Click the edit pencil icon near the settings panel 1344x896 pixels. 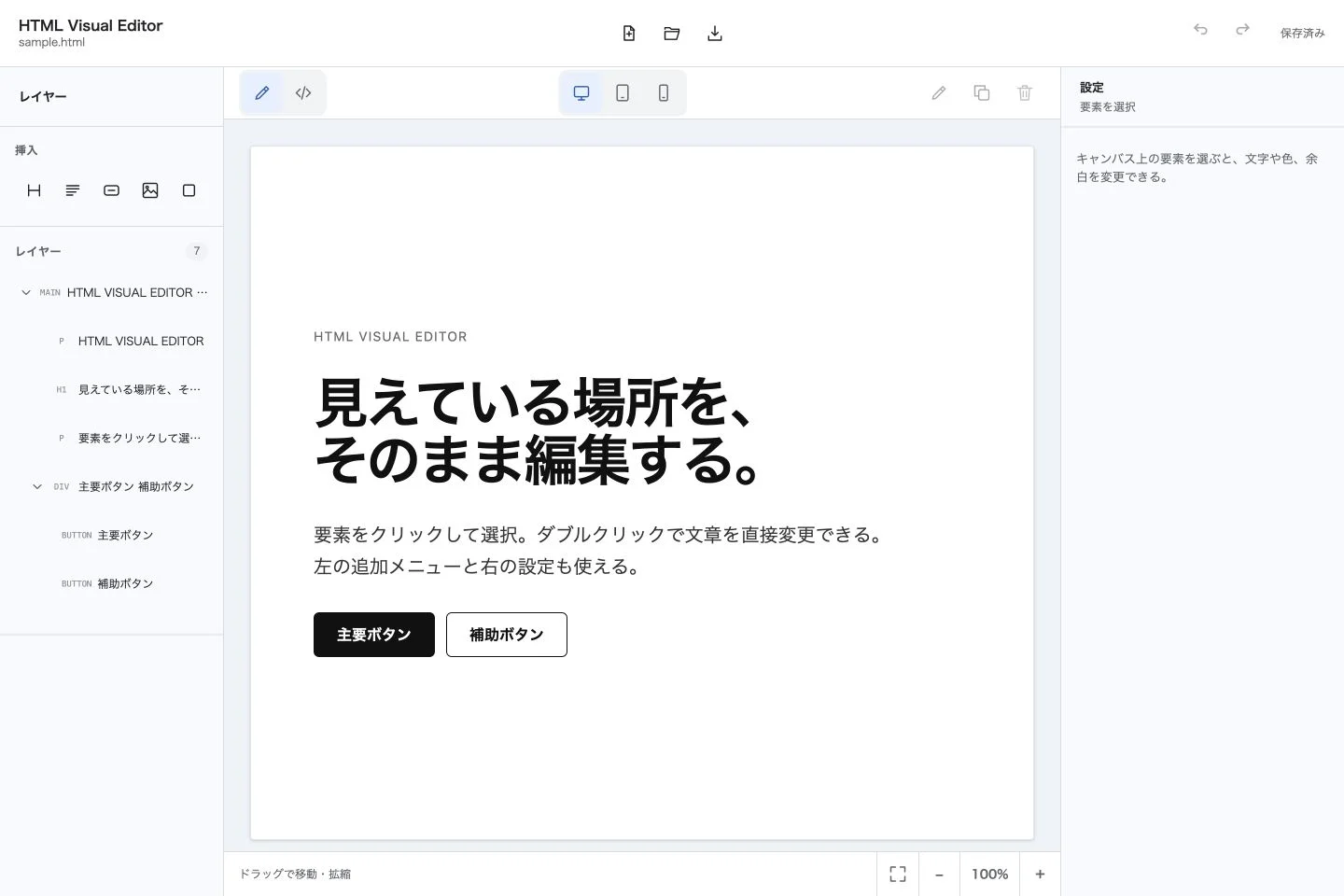939,92
